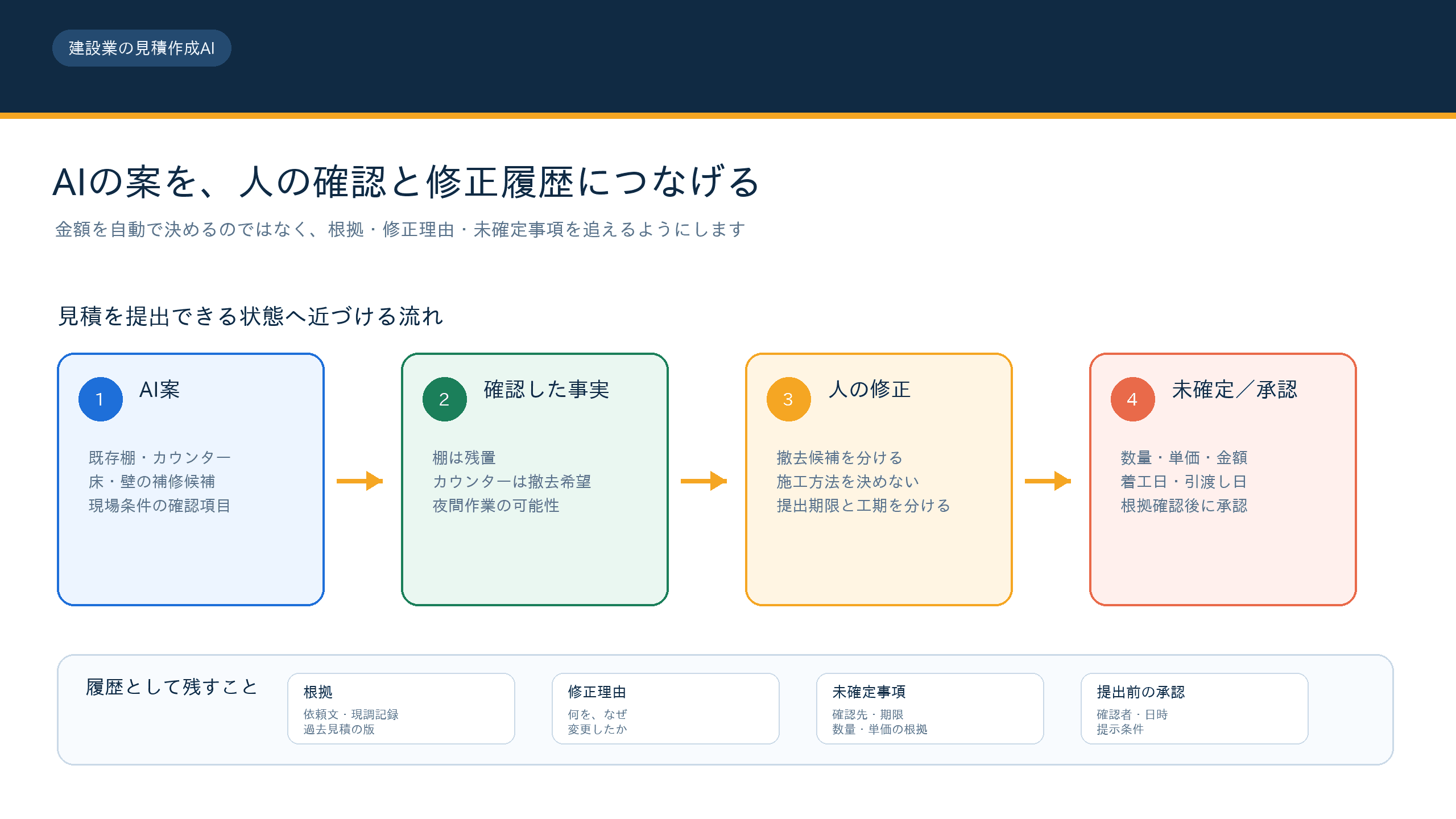Click the label 履歴として残すこと
This screenshot has width=1456, height=819.
(172, 687)
